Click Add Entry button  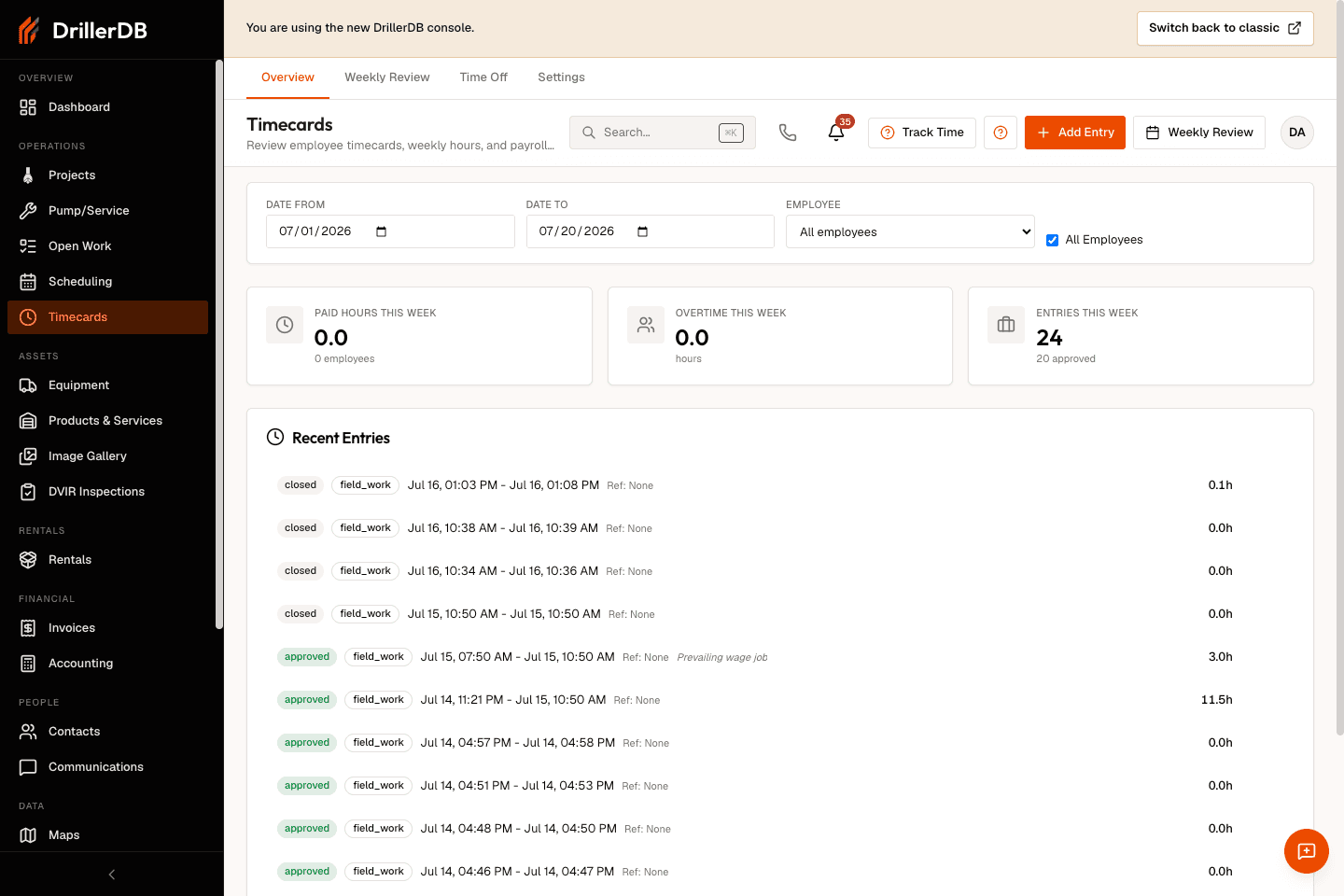pos(1075,133)
